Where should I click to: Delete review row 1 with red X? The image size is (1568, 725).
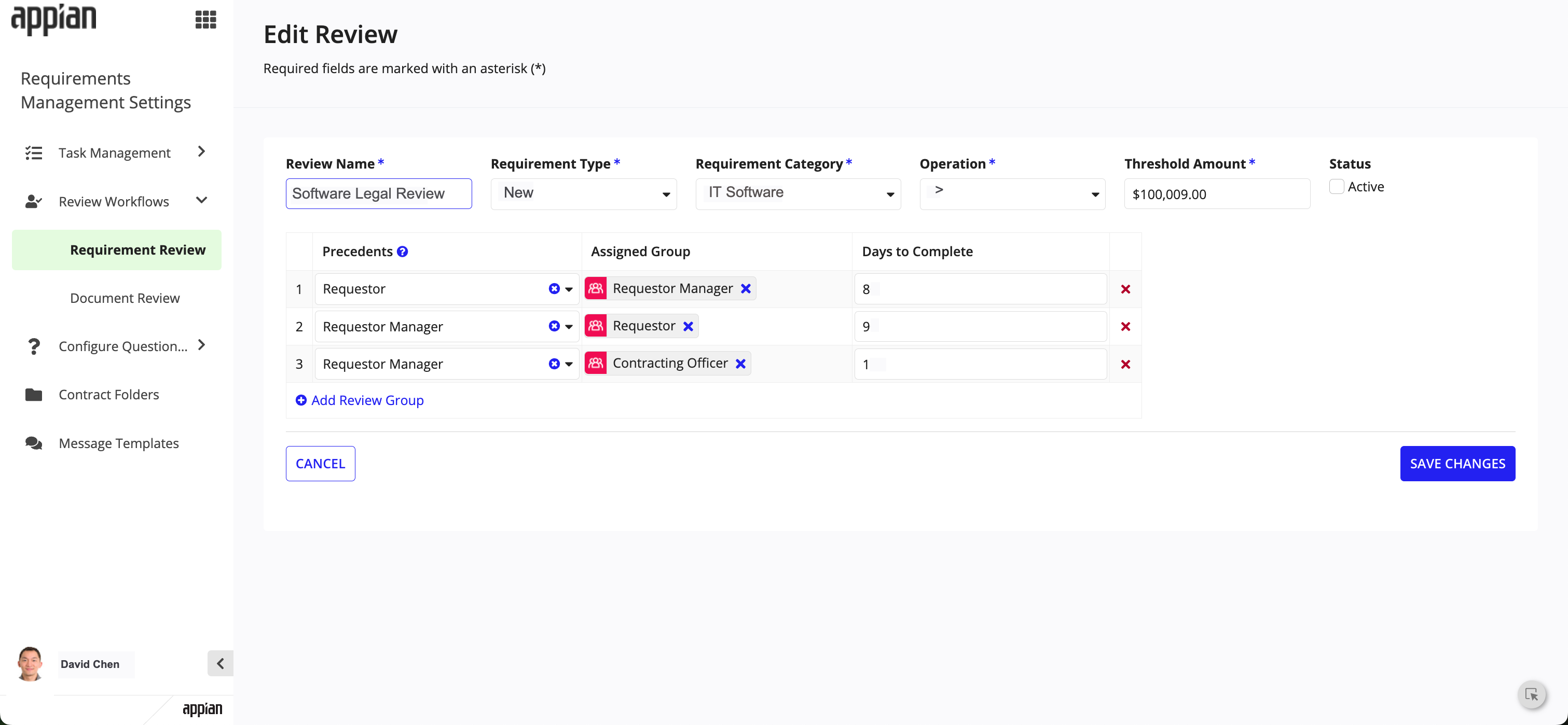1125,289
